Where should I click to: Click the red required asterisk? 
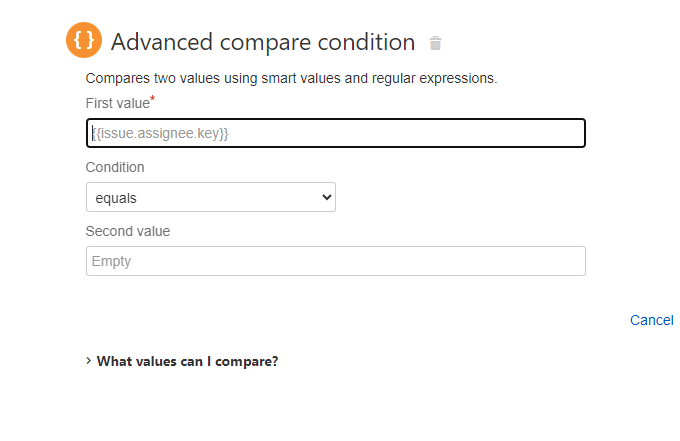point(152,99)
